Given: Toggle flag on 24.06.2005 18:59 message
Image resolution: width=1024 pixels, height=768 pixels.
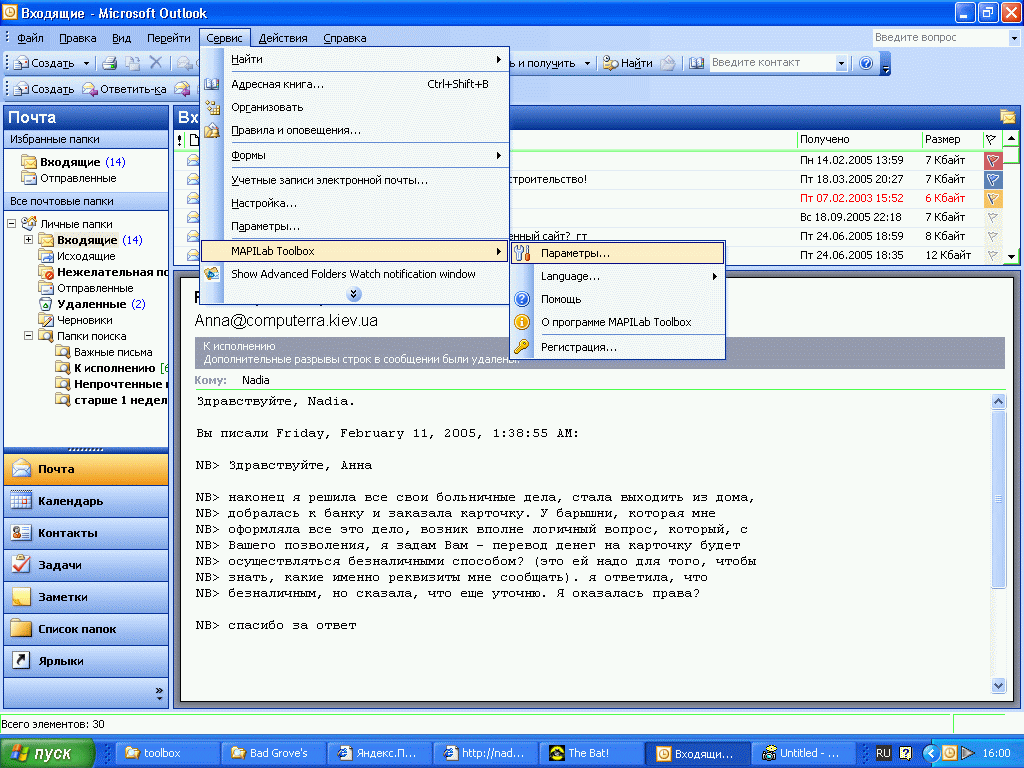Looking at the screenshot, I should coord(992,236).
